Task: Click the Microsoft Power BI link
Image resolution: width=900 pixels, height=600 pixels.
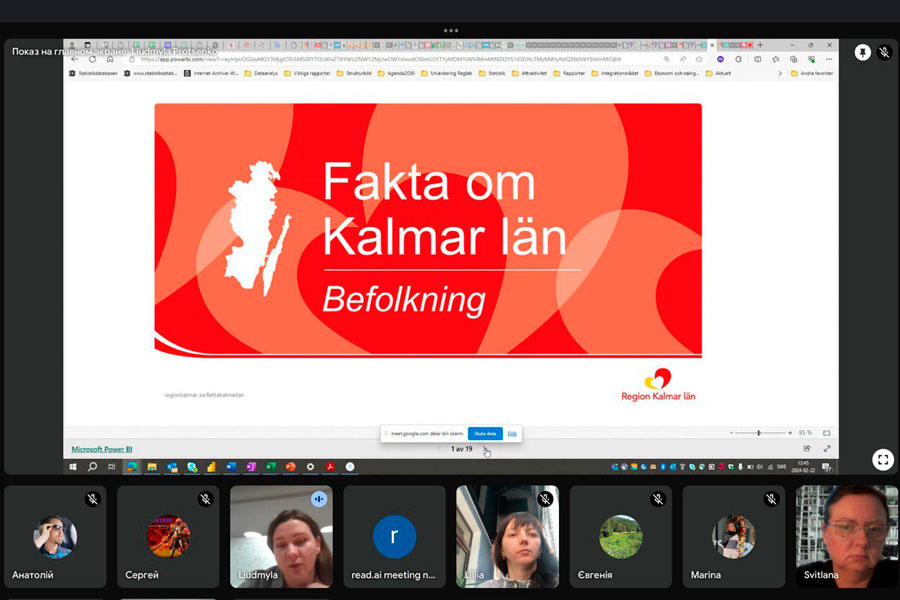Action: click(x=102, y=449)
